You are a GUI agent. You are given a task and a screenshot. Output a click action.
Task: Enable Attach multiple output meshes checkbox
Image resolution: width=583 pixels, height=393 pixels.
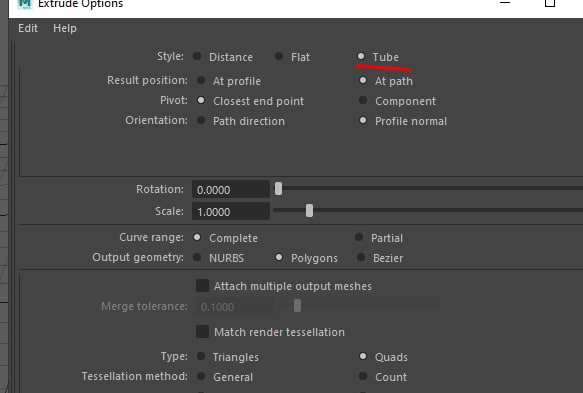point(202,286)
